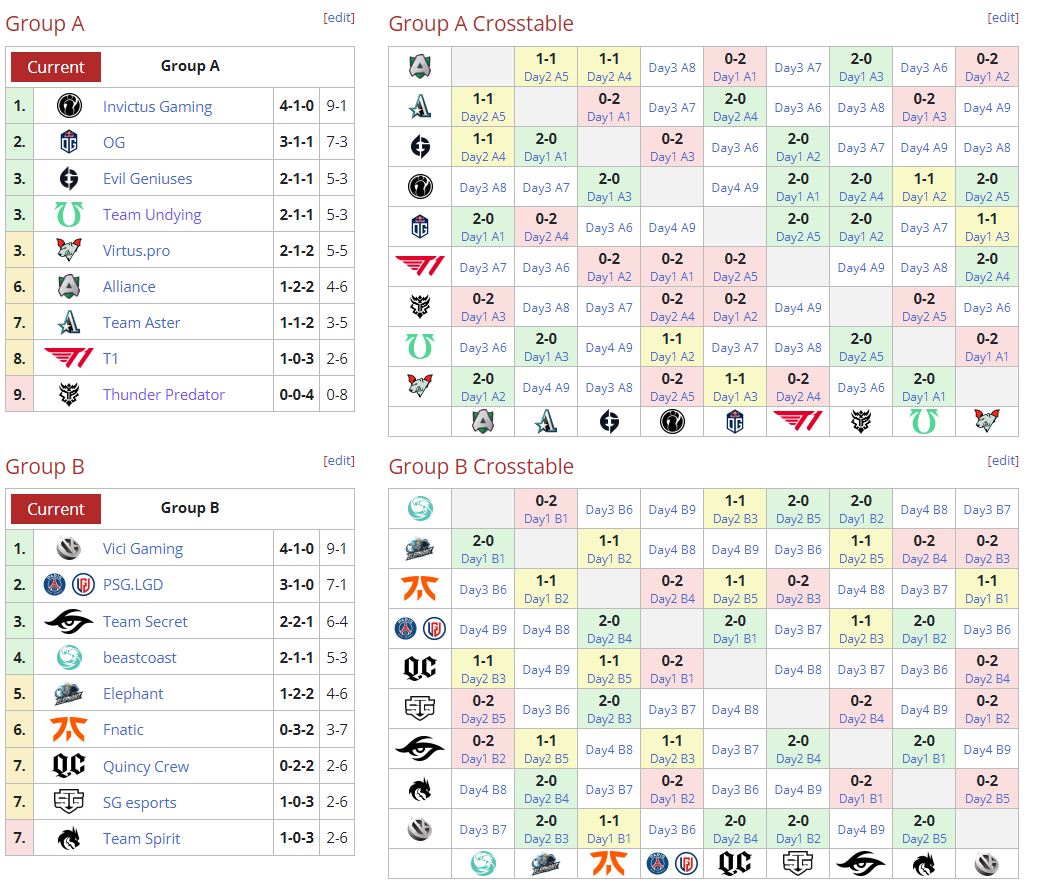1043x890 pixels.
Task: Click edit link beside Group B standings heading
Action: [339, 461]
